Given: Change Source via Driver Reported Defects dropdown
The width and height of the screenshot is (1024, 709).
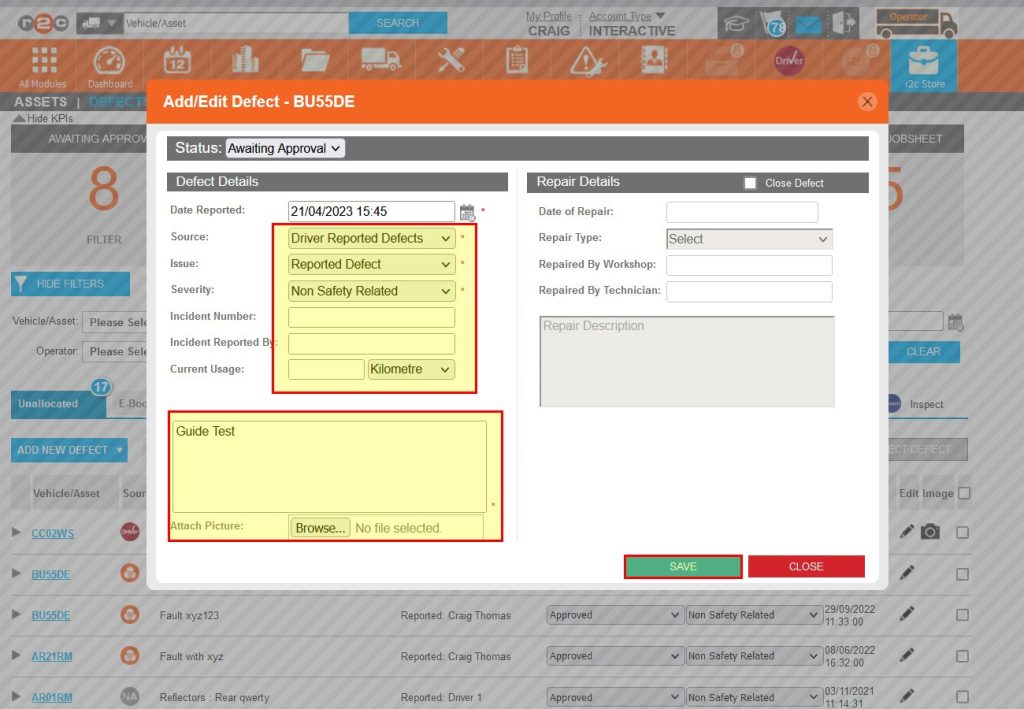Looking at the screenshot, I should (370, 238).
